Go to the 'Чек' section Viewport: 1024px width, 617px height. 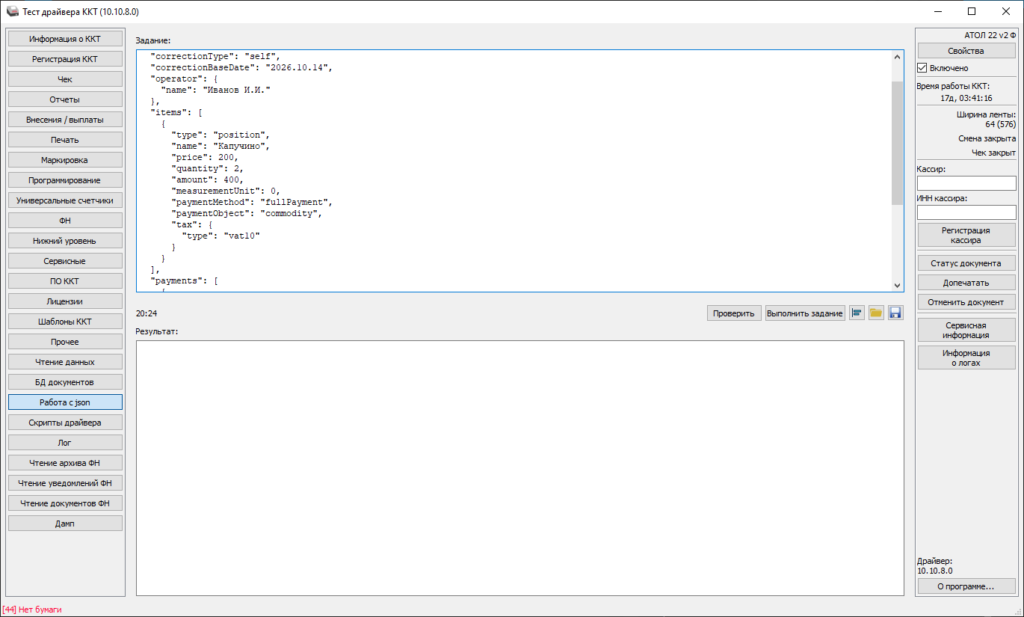click(65, 80)
